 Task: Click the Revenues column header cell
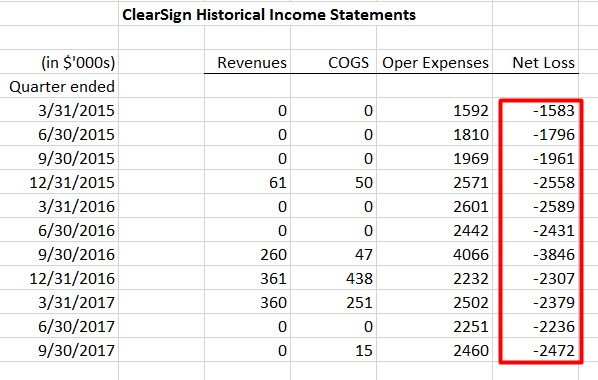point(248,62)
